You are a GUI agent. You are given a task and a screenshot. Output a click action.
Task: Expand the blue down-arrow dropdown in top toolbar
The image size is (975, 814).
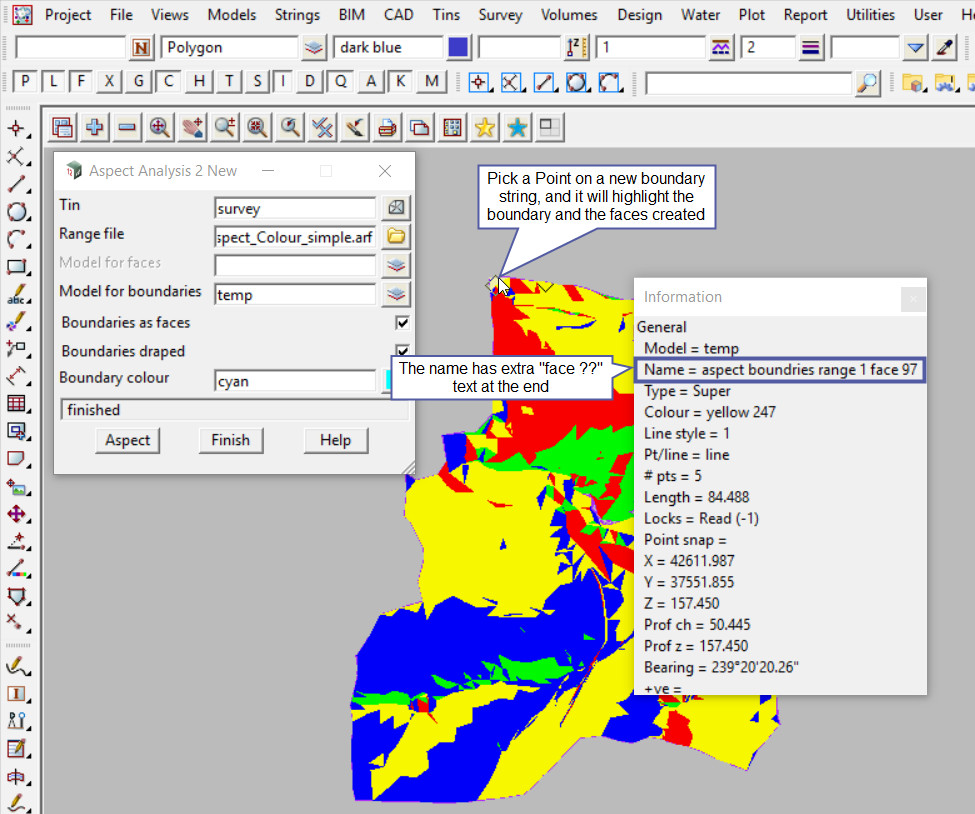(x=915, y=47)
